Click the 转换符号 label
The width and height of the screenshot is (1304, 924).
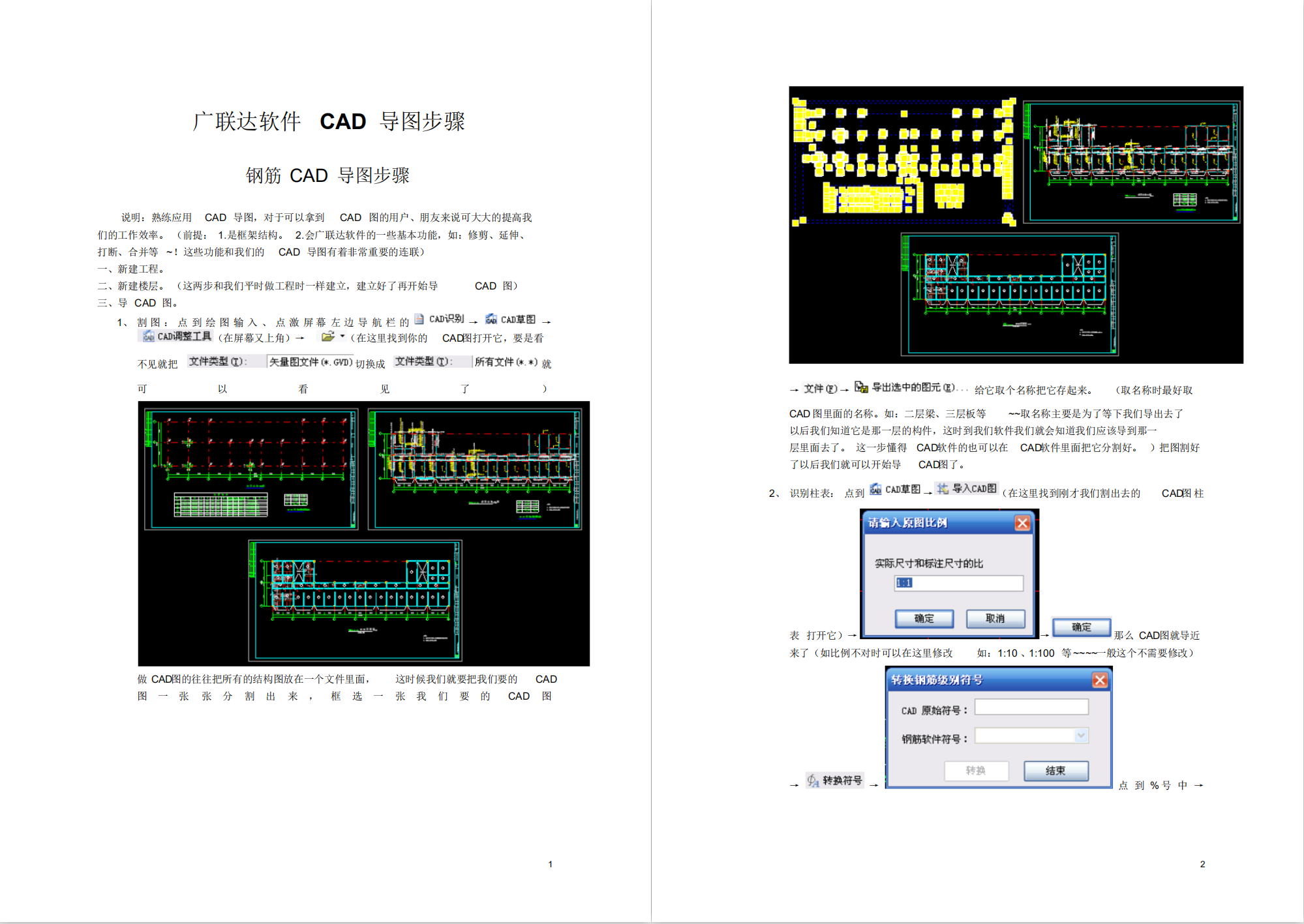842,781
